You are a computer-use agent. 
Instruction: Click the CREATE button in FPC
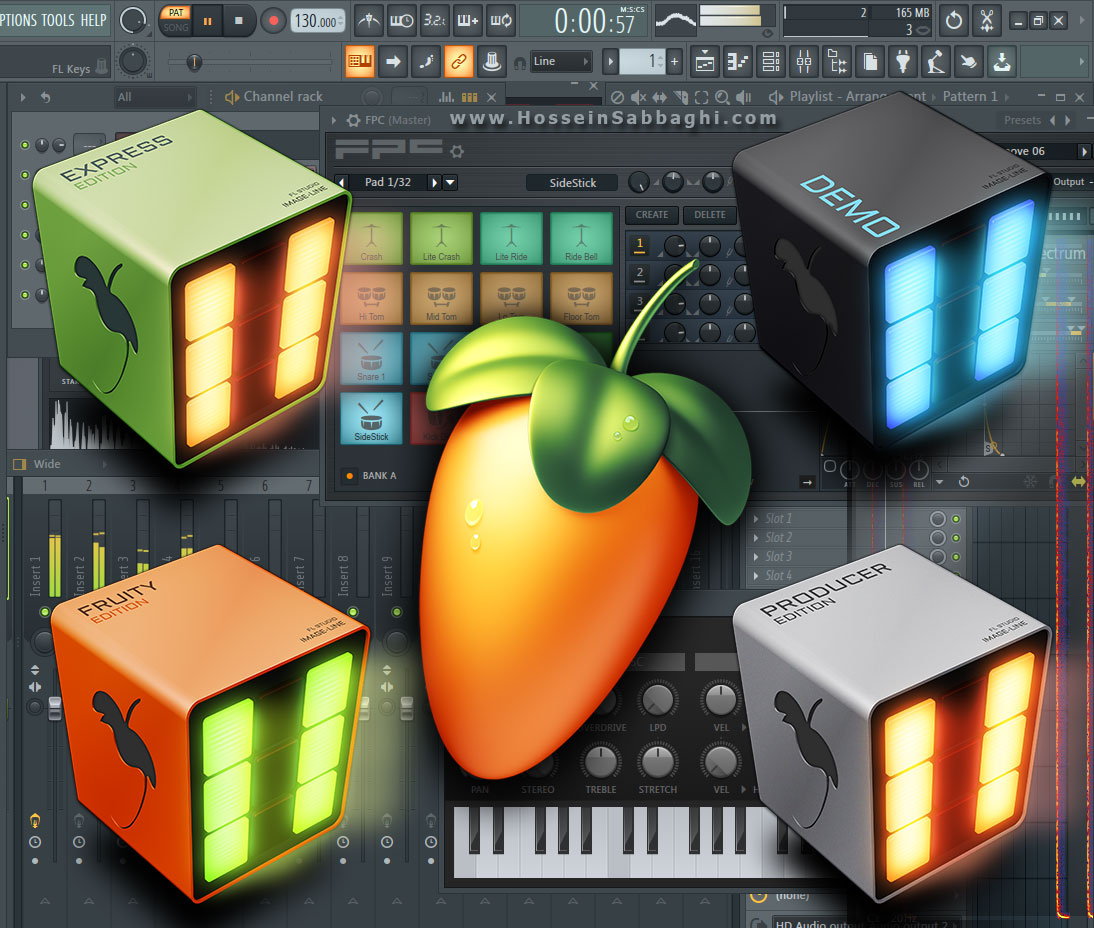click(652, 215)
